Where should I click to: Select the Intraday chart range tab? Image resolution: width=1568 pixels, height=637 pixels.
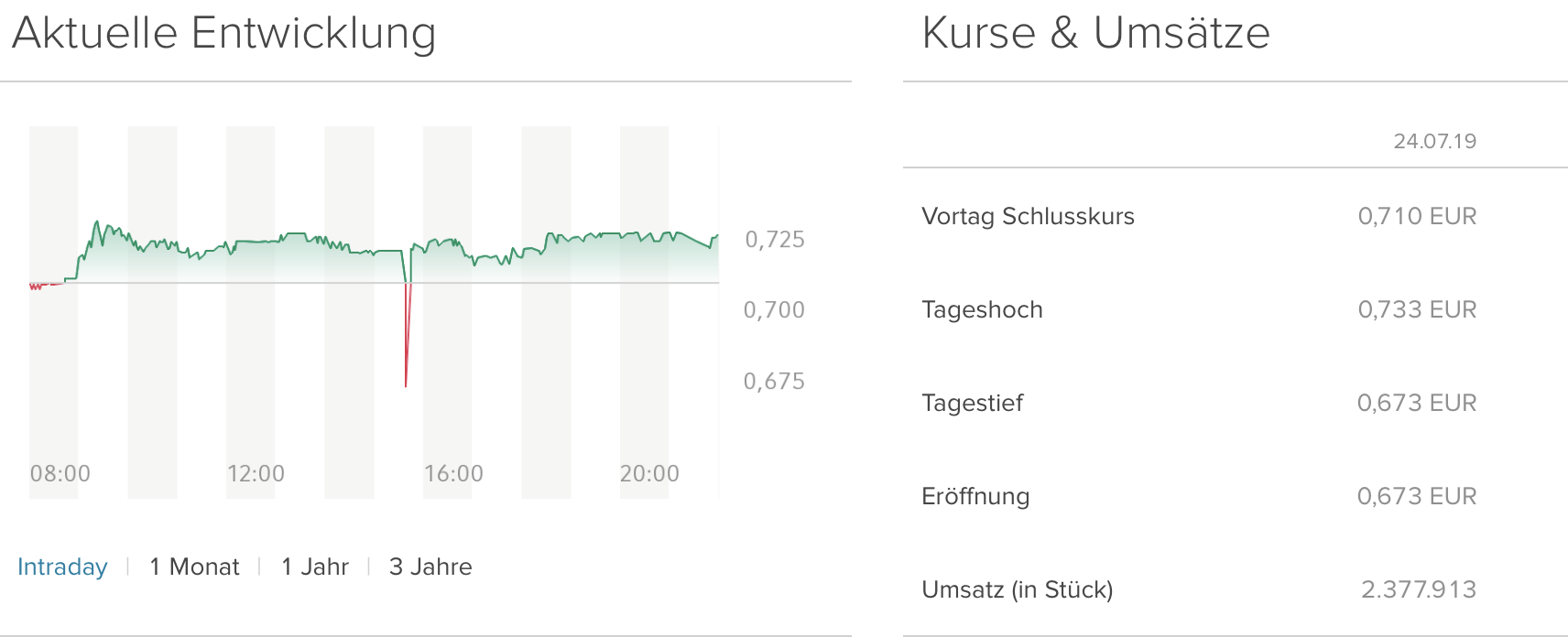tap(62, 567)
